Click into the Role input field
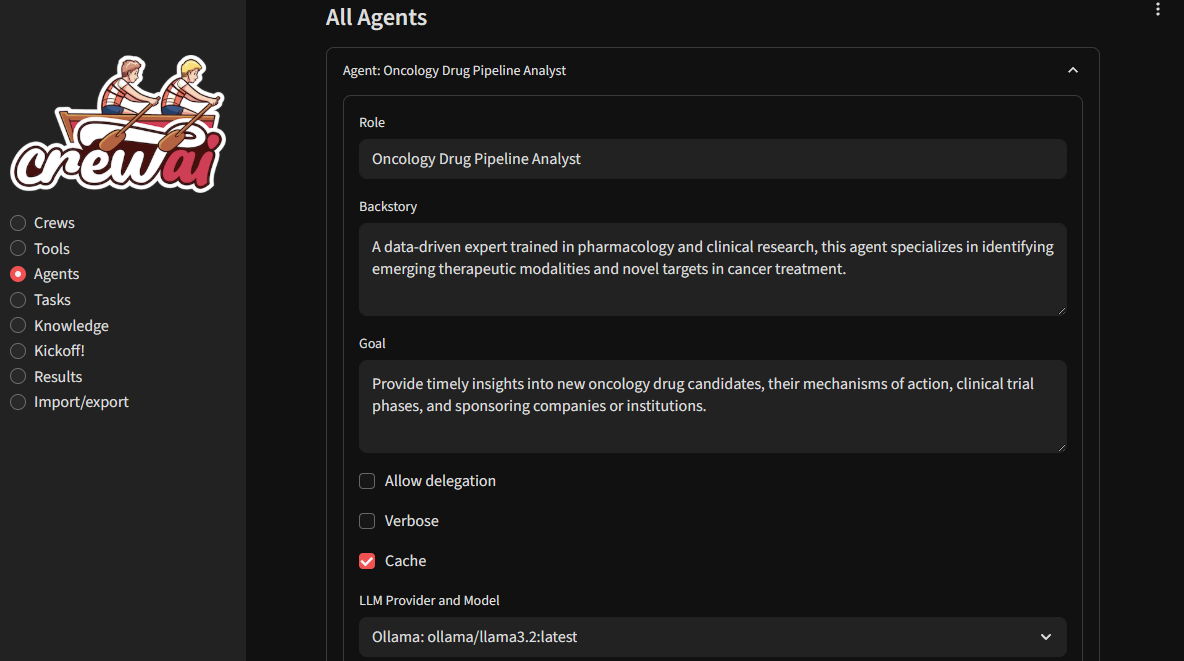1184x661 pixels. (x=713, y=159)
